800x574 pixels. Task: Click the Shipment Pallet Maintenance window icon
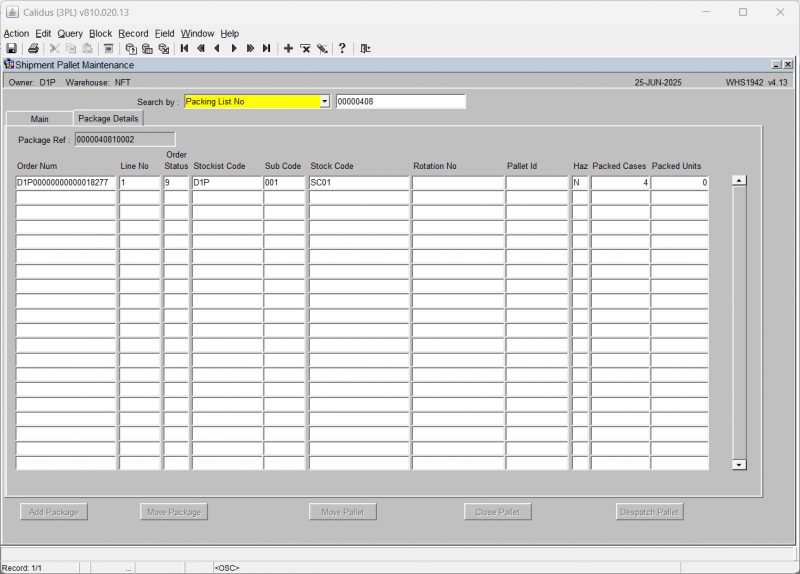(x=9, y=64)
